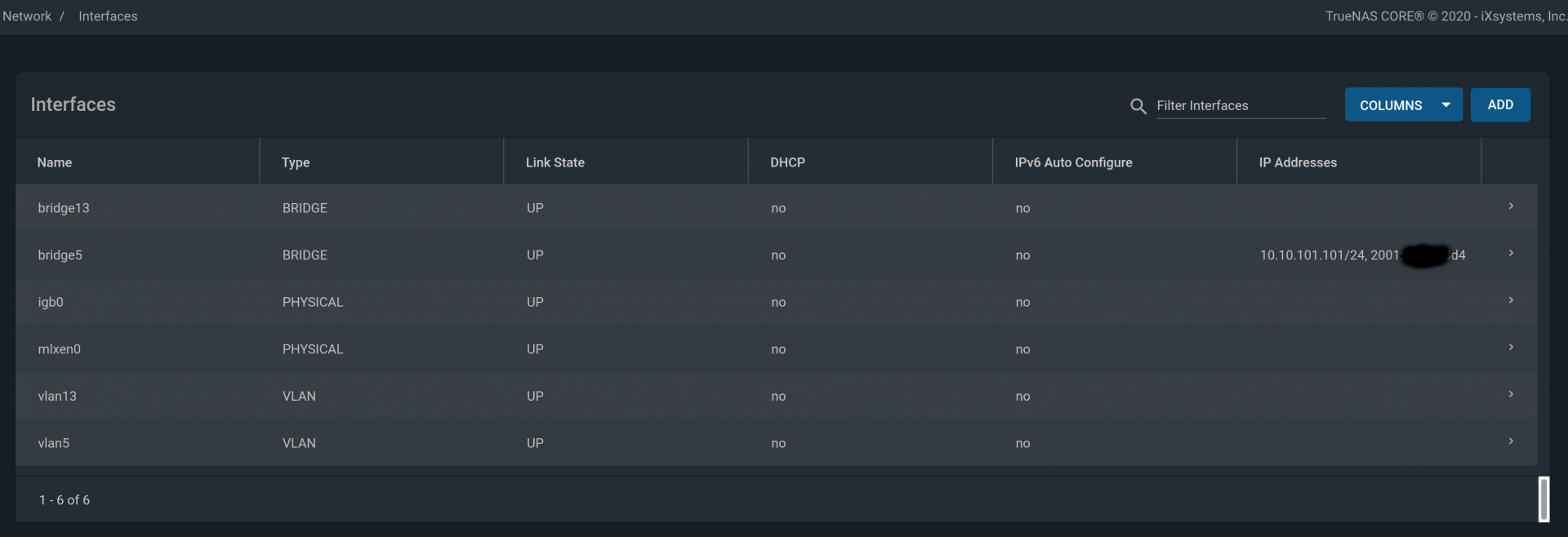1568x537 pixels.
Task: Expand the bridge13 row chevron
Action: (1511, 206)
